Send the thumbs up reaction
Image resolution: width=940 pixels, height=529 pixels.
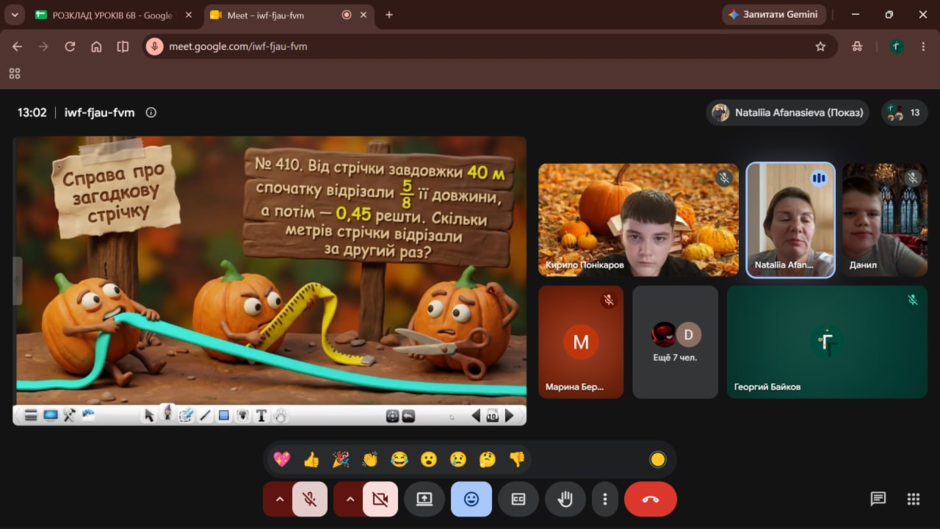coord(311,459)
